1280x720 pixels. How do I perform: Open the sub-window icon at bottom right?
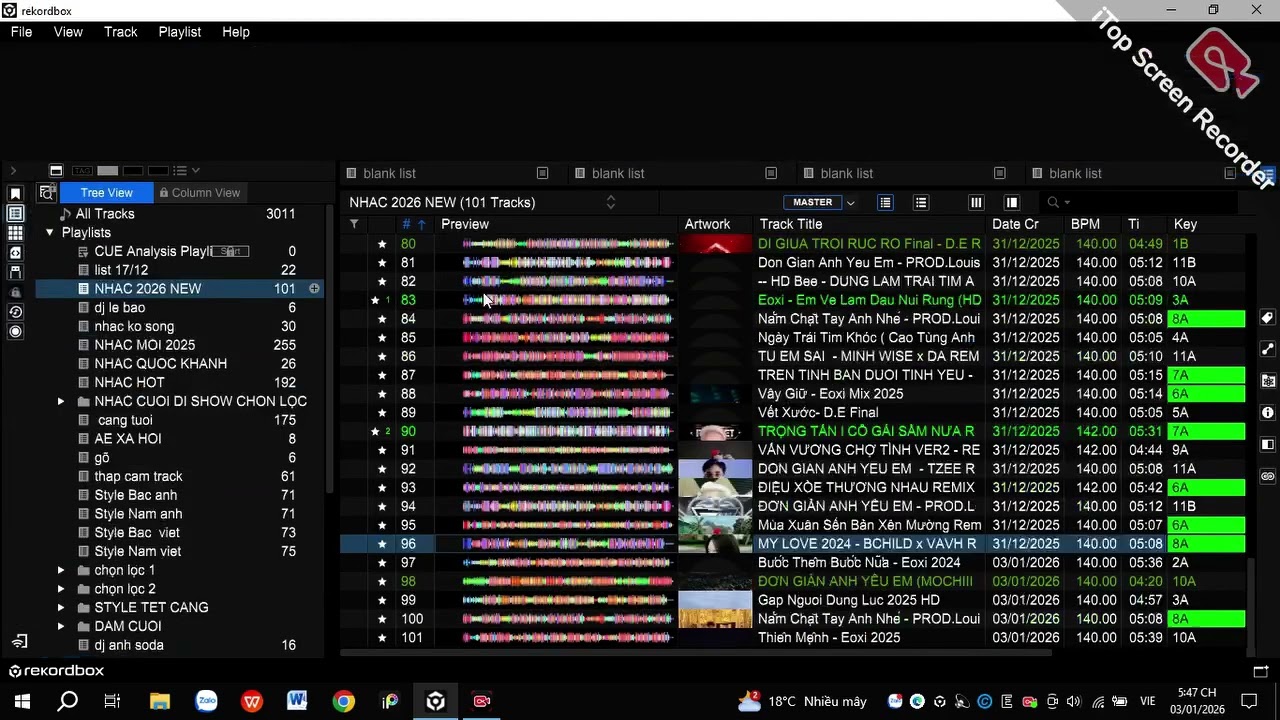click(x=1260, y=671)
